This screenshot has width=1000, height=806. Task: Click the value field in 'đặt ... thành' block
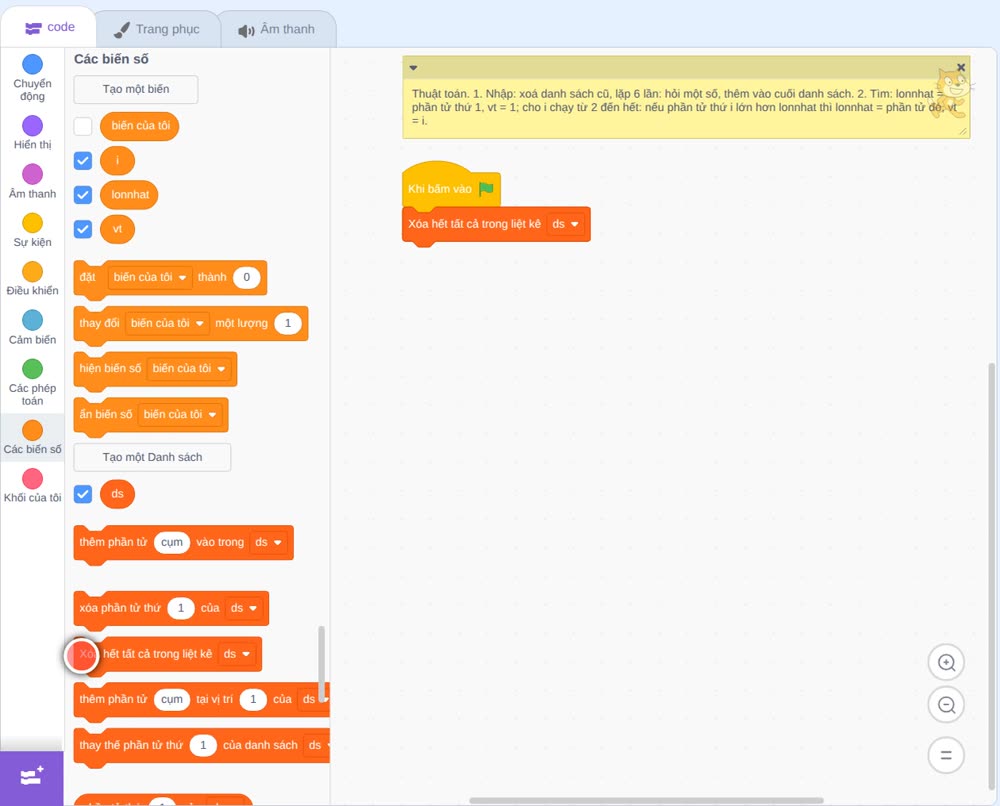point(246,277)
